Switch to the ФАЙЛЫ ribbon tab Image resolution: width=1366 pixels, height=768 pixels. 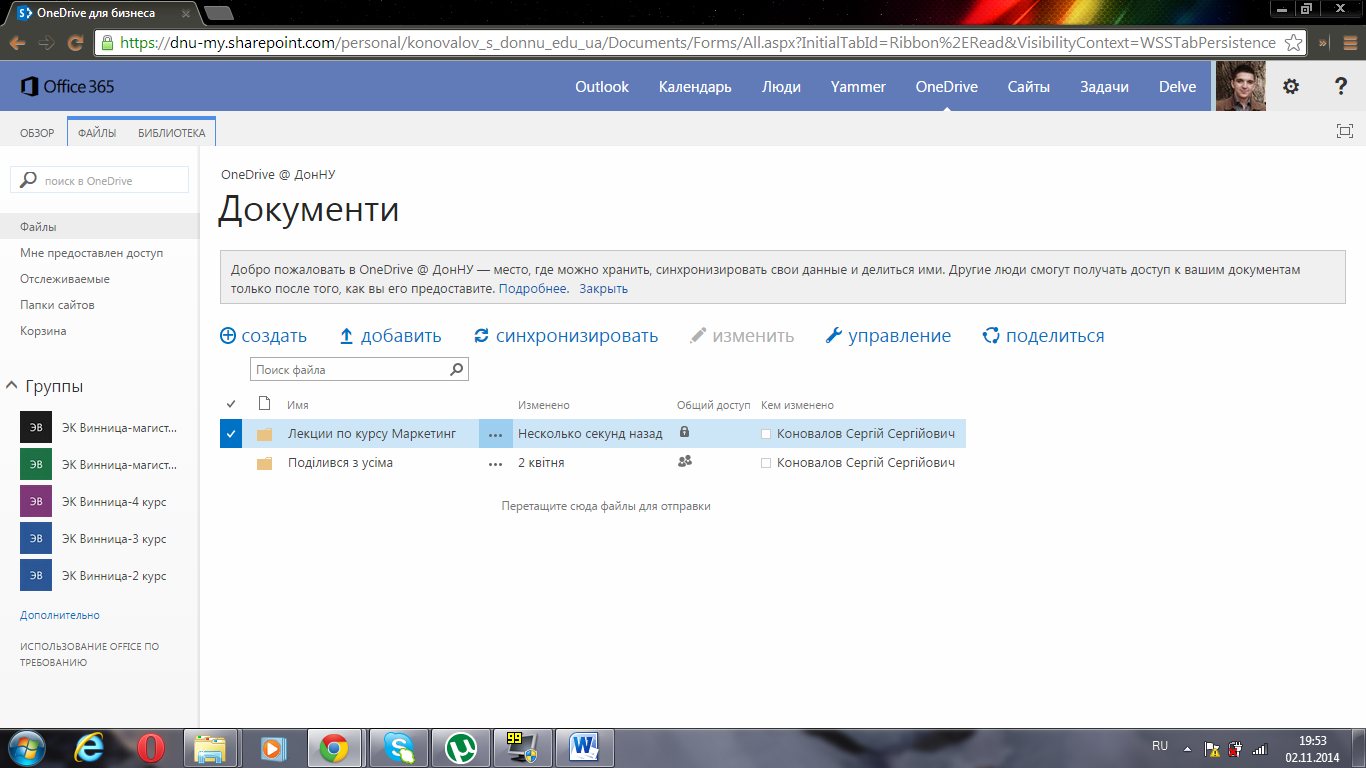[x=97, y=133]
